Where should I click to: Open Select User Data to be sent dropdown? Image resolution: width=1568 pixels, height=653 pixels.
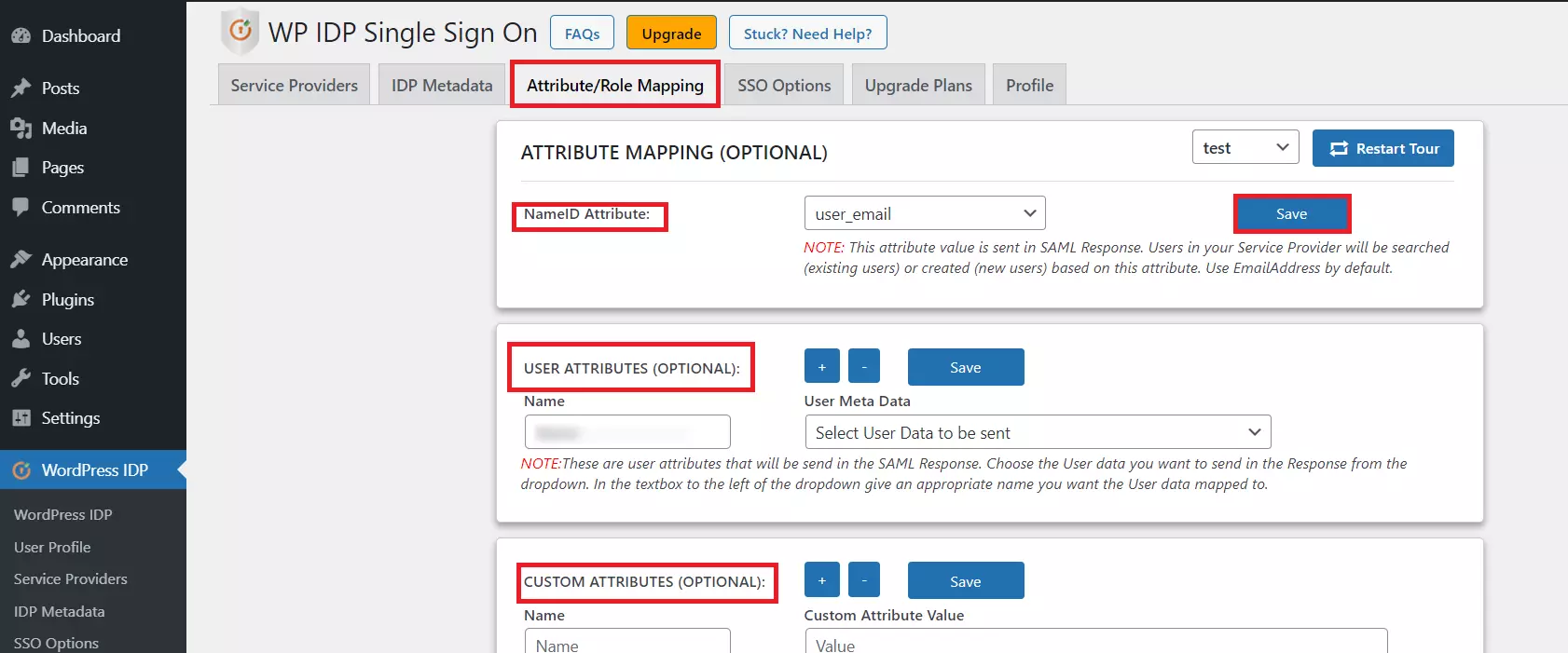tap(1038, 432)
